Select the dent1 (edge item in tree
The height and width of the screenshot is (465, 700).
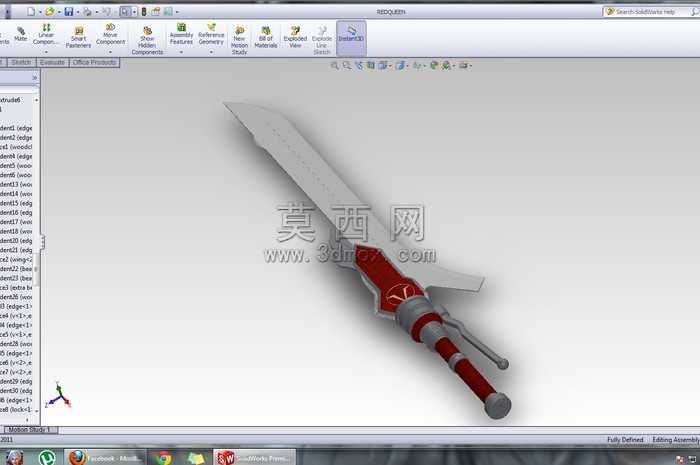(16, 128)
